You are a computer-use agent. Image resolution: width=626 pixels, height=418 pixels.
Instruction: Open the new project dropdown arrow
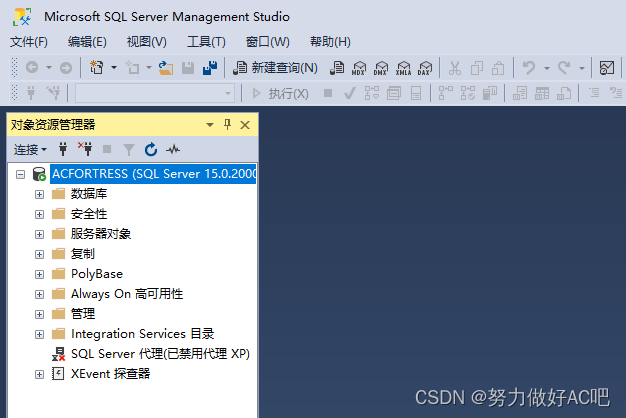(x=114, y=68)
